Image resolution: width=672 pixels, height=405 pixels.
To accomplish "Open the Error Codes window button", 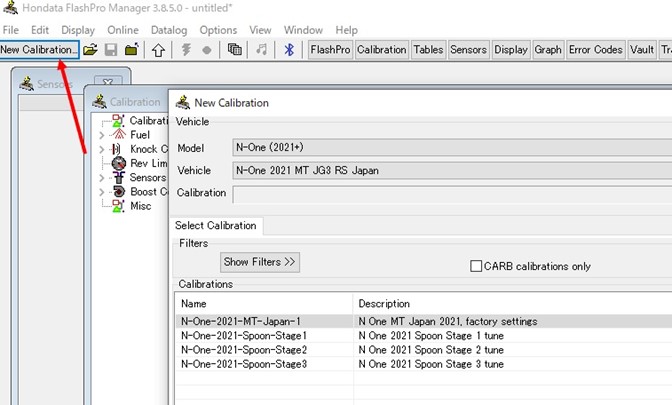I will [596, 50].
